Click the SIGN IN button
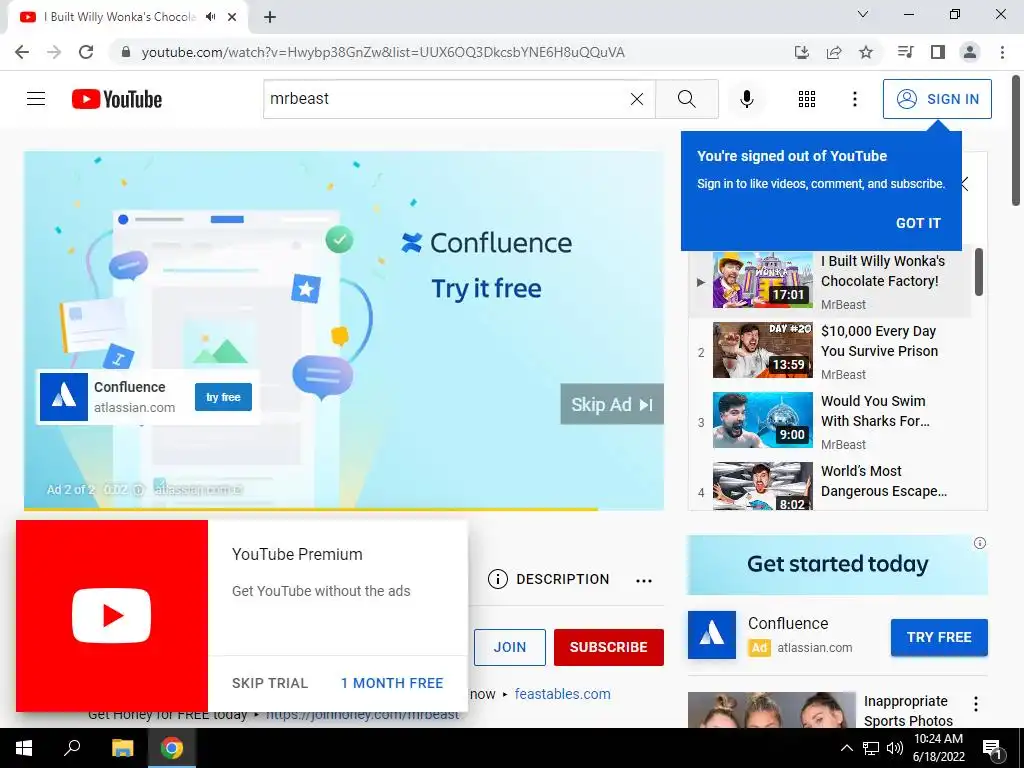The width and height of the screenshot is (1024, 768). pyautogui.click(x=937, y=99)
